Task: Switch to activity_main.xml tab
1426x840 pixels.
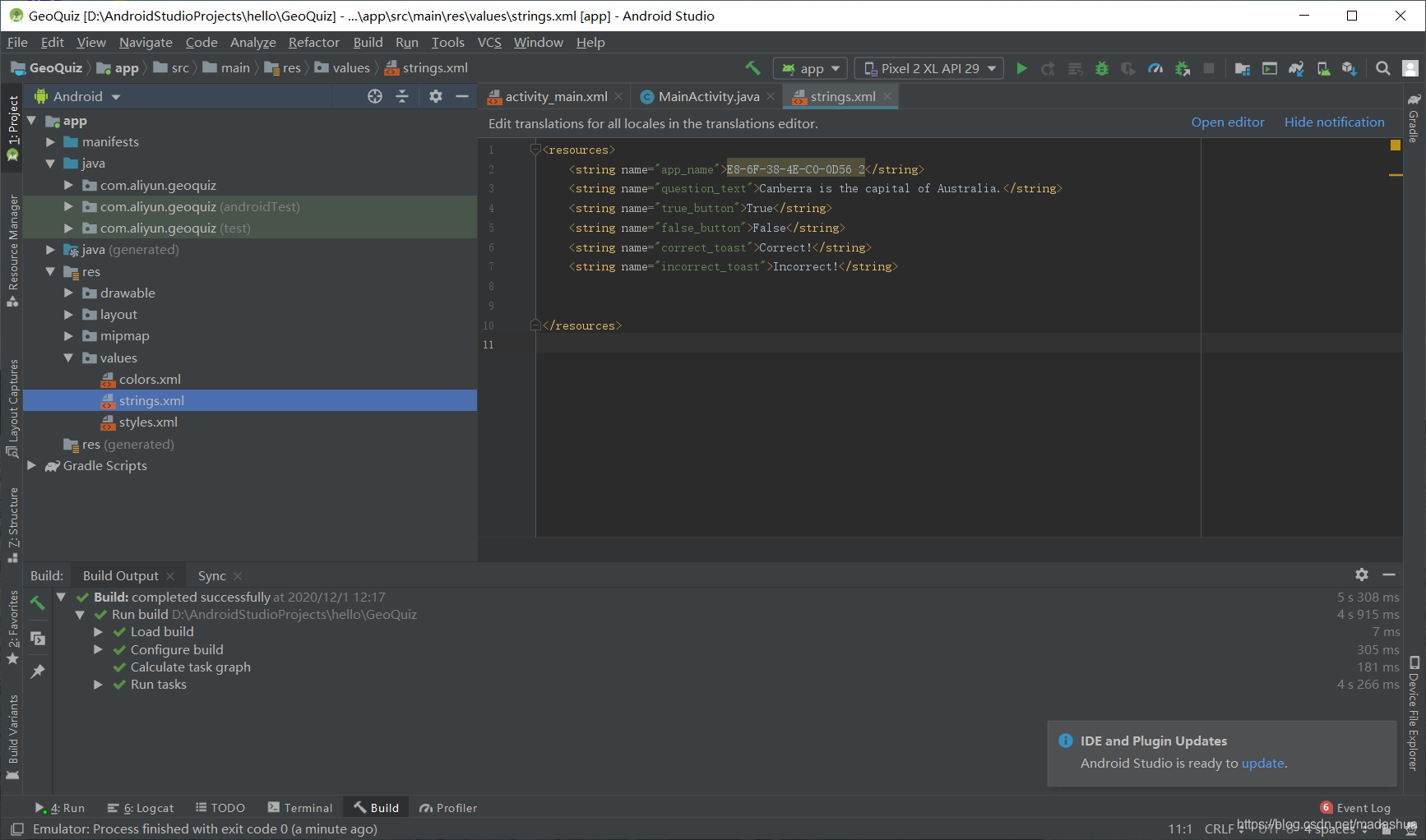Action: point(556,96)
